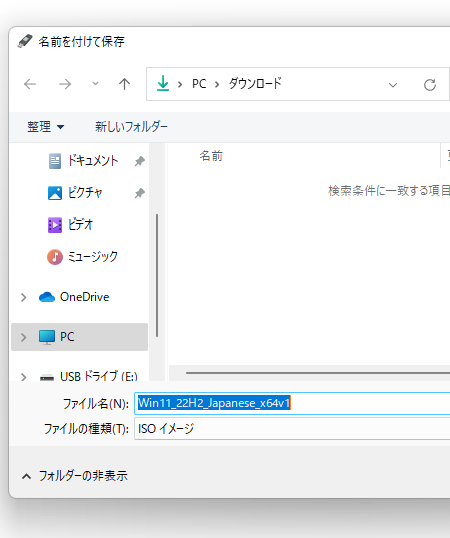Collapse folders with フォルダーの非表示
Viewport: 450px width, 538px height.
[x=75, y=476]
